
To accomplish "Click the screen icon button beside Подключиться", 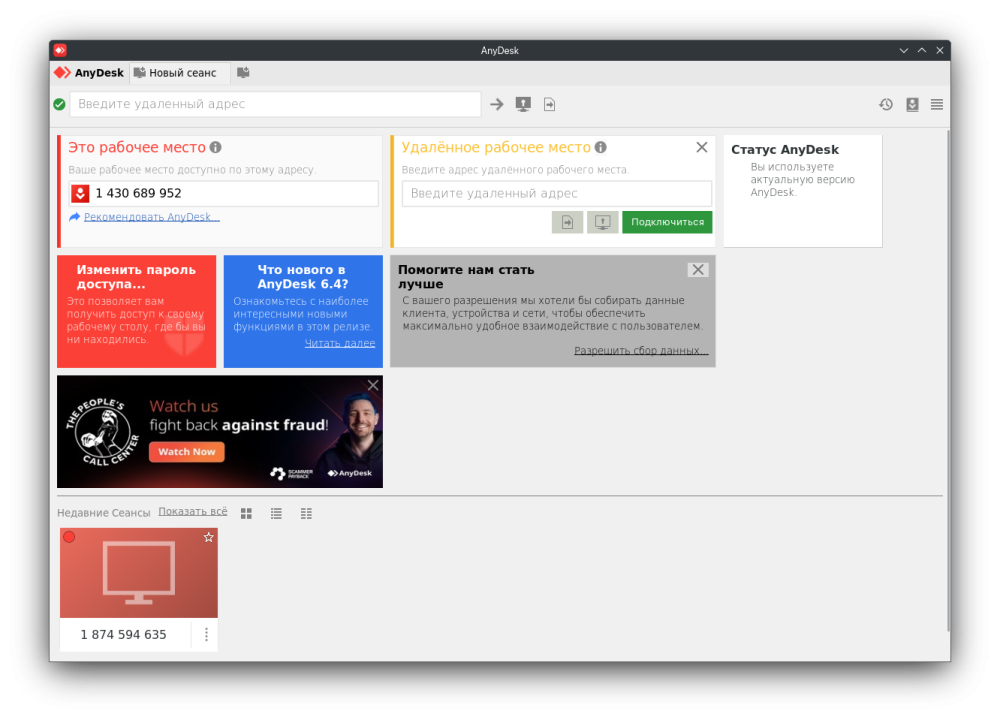I will 602,222.
